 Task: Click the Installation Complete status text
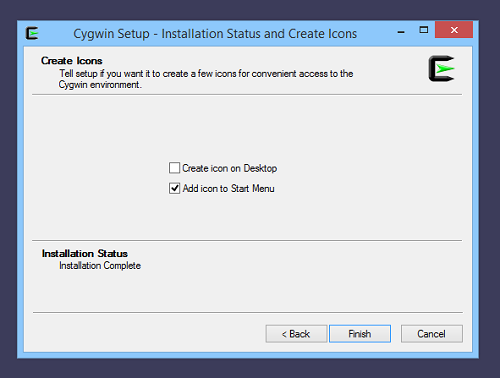coord(100,266)
